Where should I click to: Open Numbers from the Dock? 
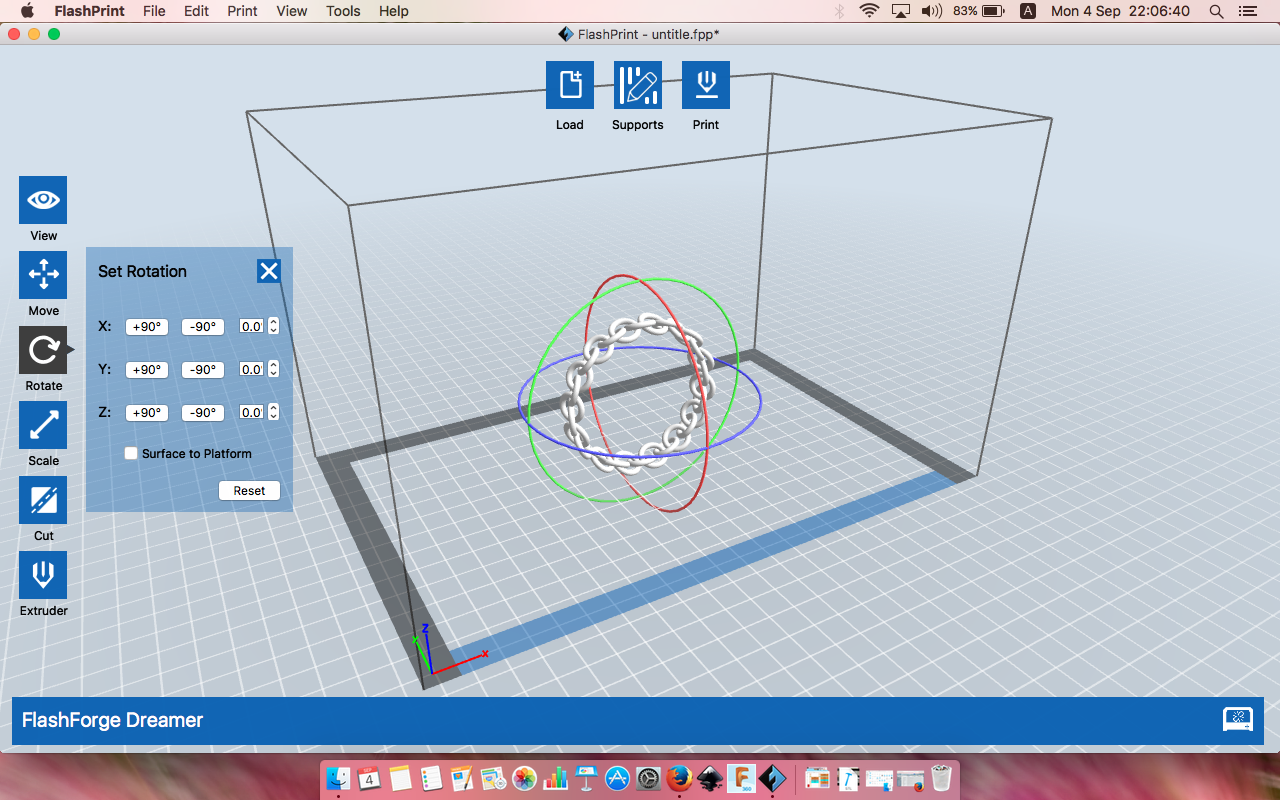click(x=556, y=778)
